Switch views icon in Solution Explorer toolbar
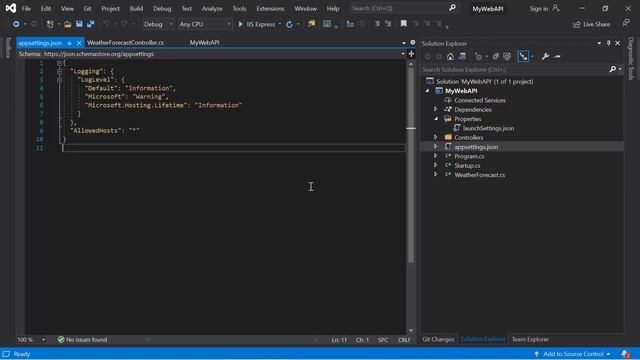 click(462, 56)
